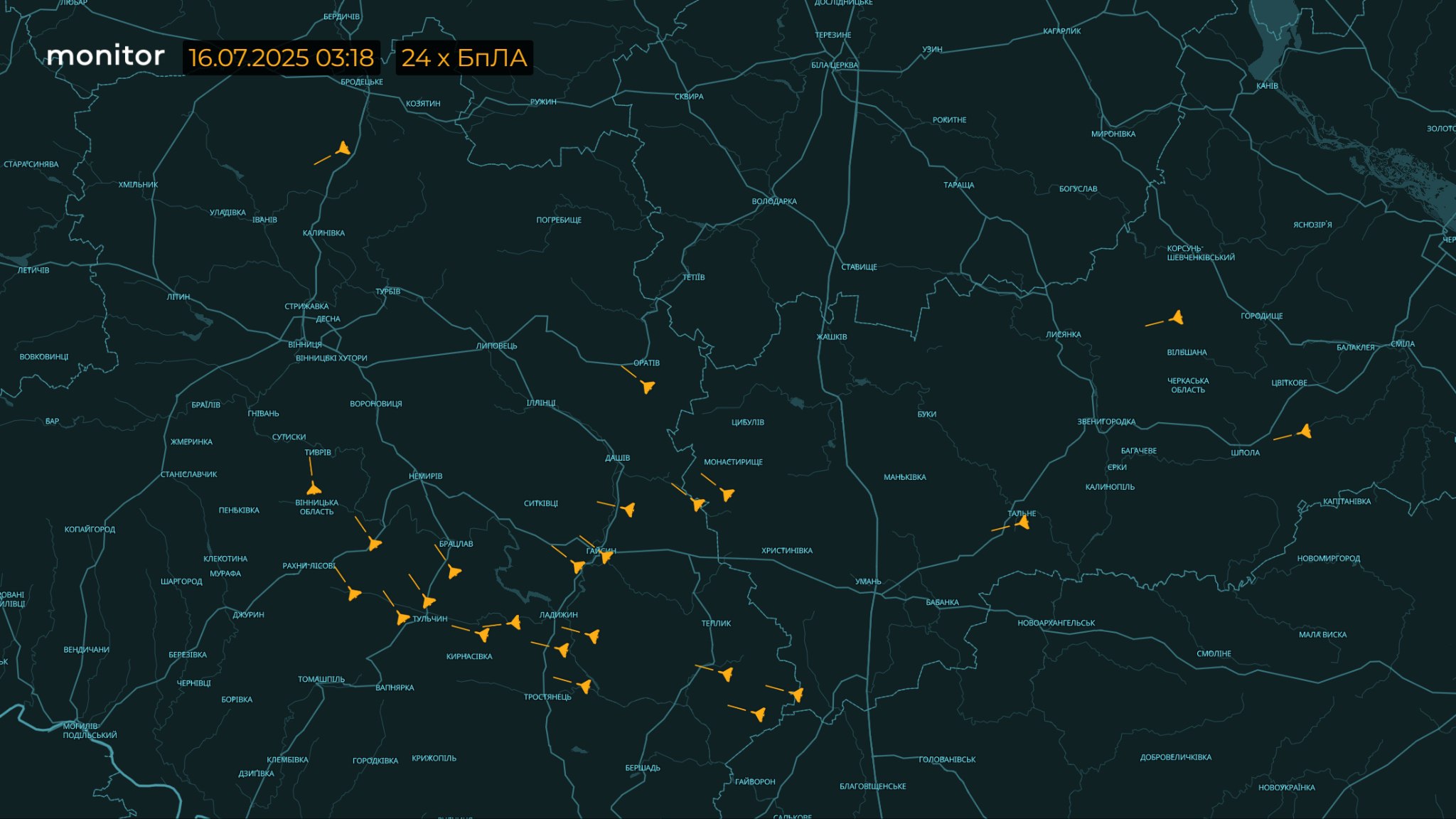Select the drone marker at Гайсин
The width and height of the screenshot is (1456, 819).
tap(606, 556)
